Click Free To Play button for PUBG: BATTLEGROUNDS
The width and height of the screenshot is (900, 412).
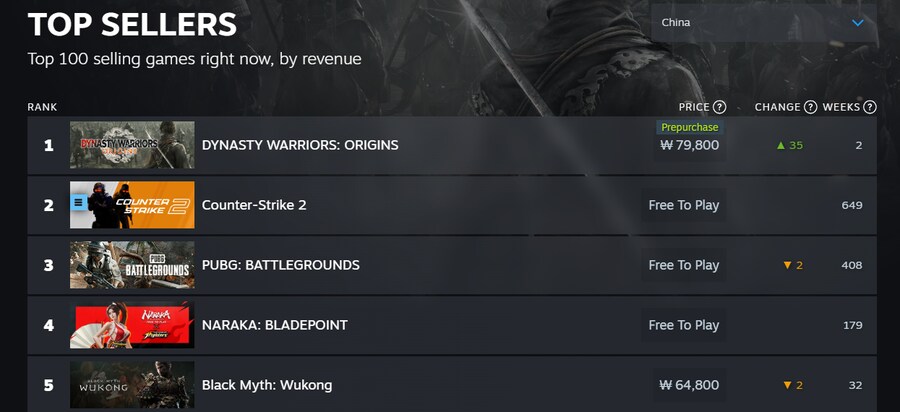click(684, 265)
